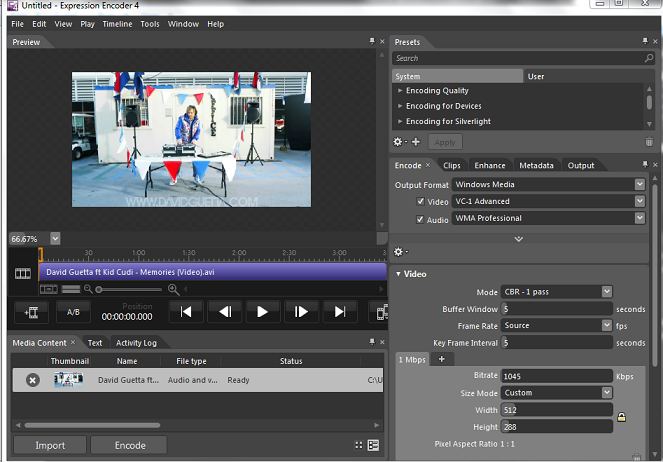Expand Encoding Quality presets
This screenshot has width=663, height=462.
coord(400,90)
